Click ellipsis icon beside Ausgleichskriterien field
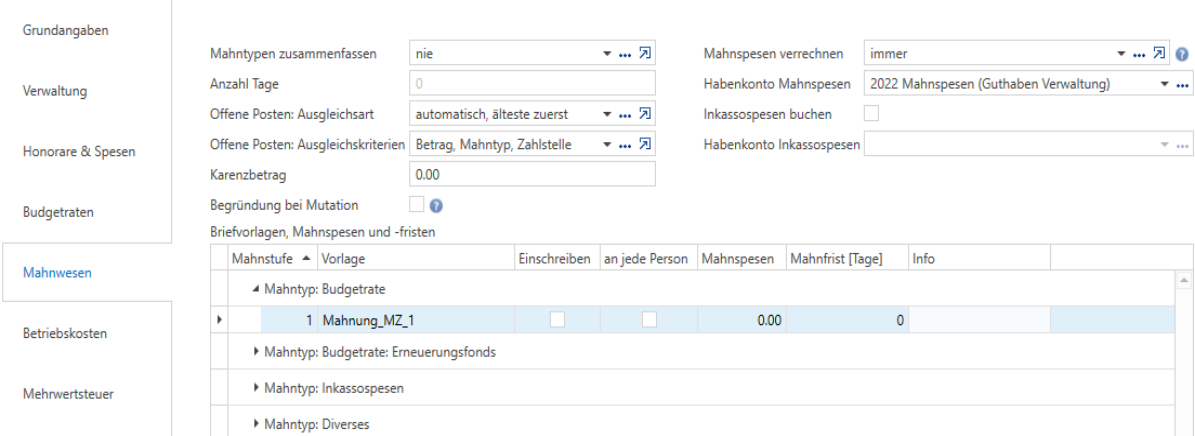This screenshot has height=436, width=1195. coord(626,145)
